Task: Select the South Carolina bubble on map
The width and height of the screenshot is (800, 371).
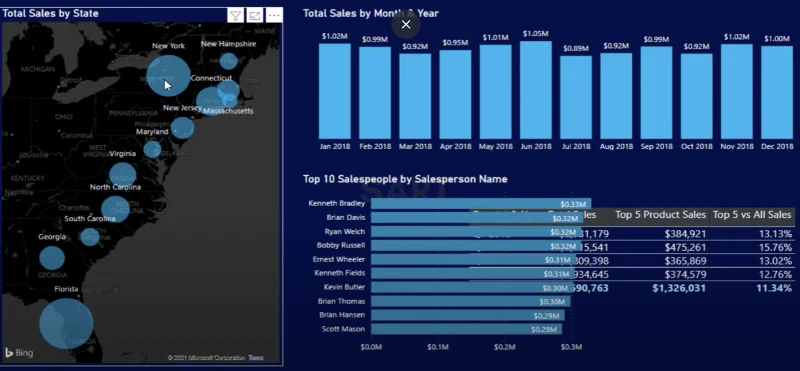Action: coord(90,236)
